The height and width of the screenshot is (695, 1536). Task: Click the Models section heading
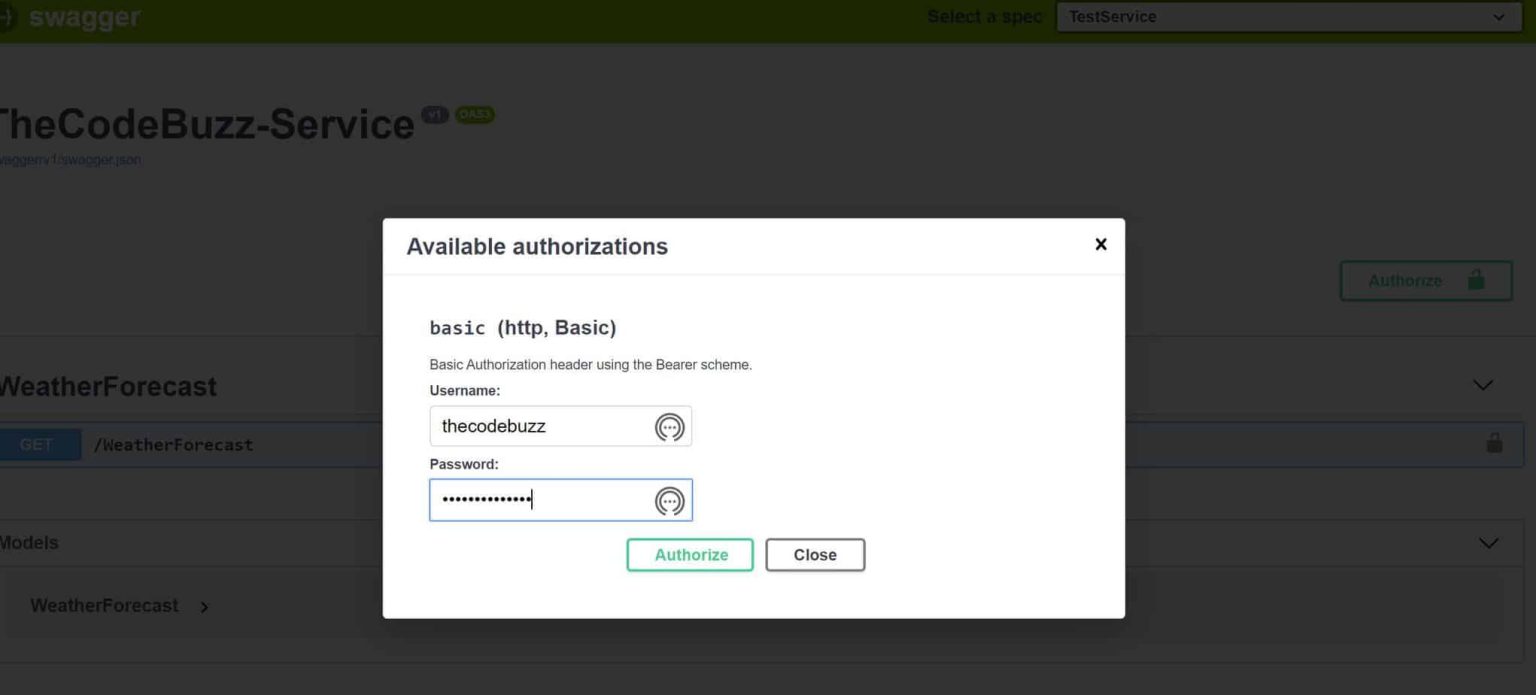pos(29,543)
